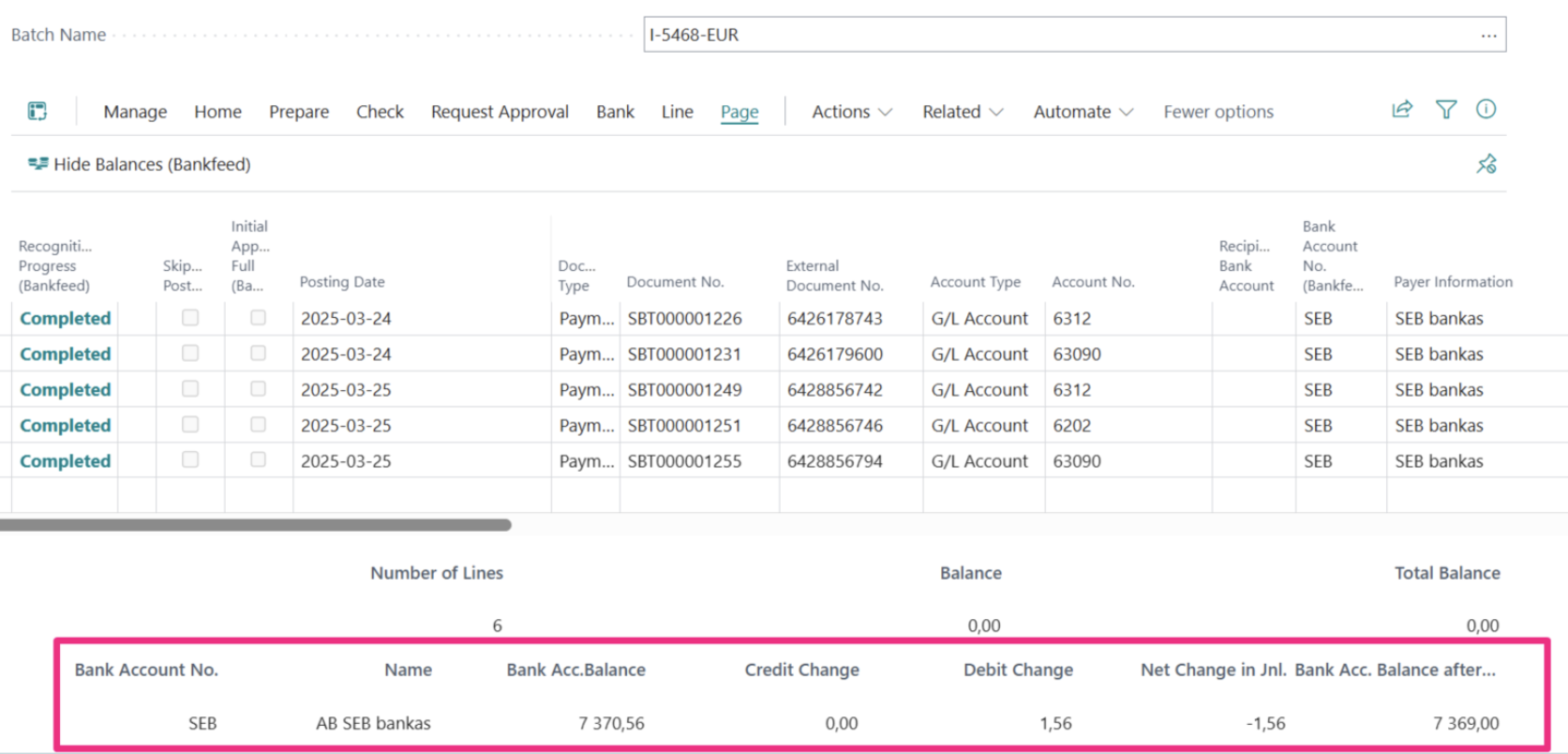Toggle Initial App Full checkbox for SBT000001231 row

[258, 354]
